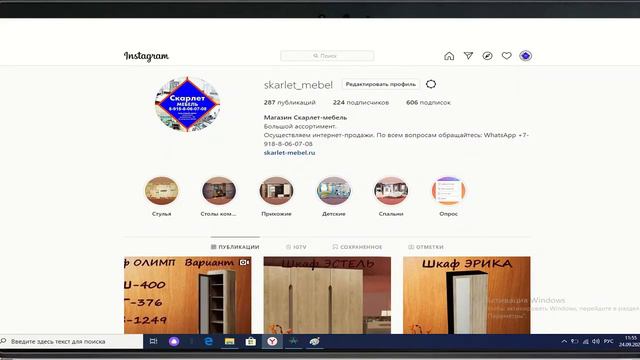The height and width of the screenshot is (360, 640).
Task: Open Task View on the taskbar
Action: point(153,341)
